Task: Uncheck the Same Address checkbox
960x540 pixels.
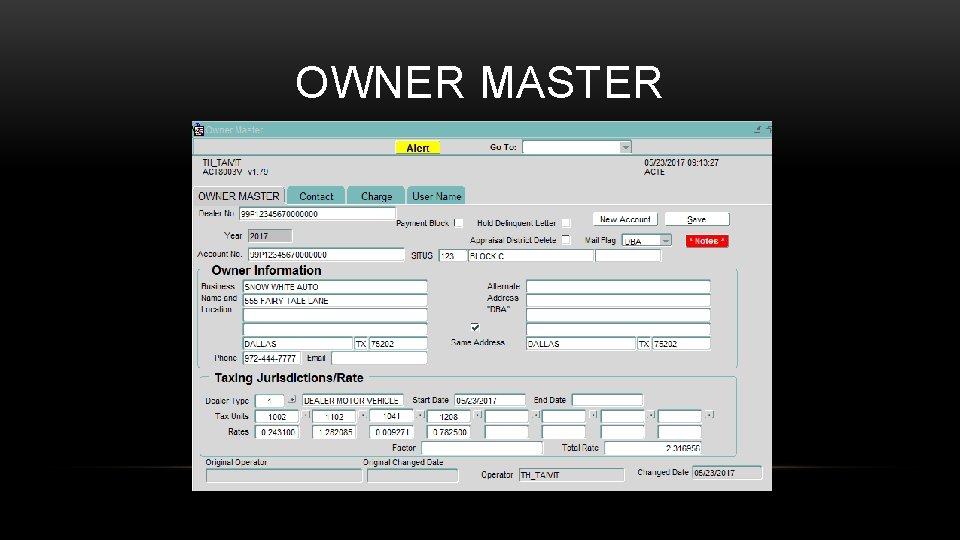Action: click(474, 328)
